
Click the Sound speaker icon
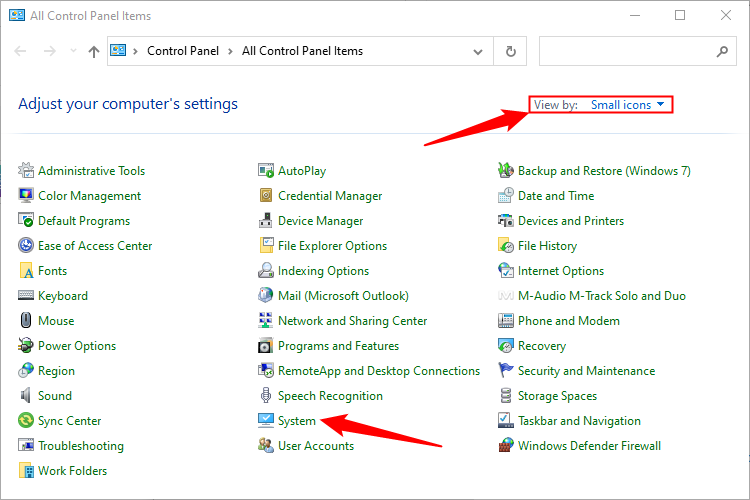click(x=26, y=396)
